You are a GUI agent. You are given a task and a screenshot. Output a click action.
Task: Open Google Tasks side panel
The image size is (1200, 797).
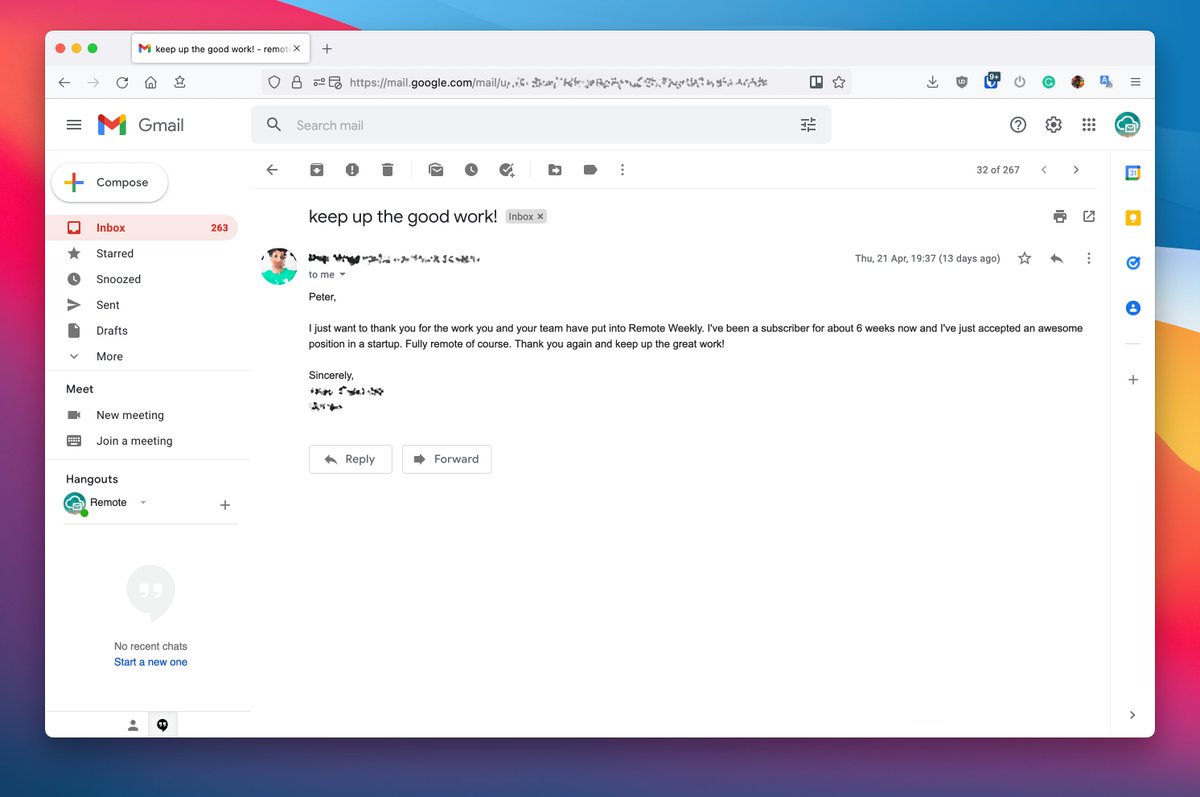(1133, 263)
